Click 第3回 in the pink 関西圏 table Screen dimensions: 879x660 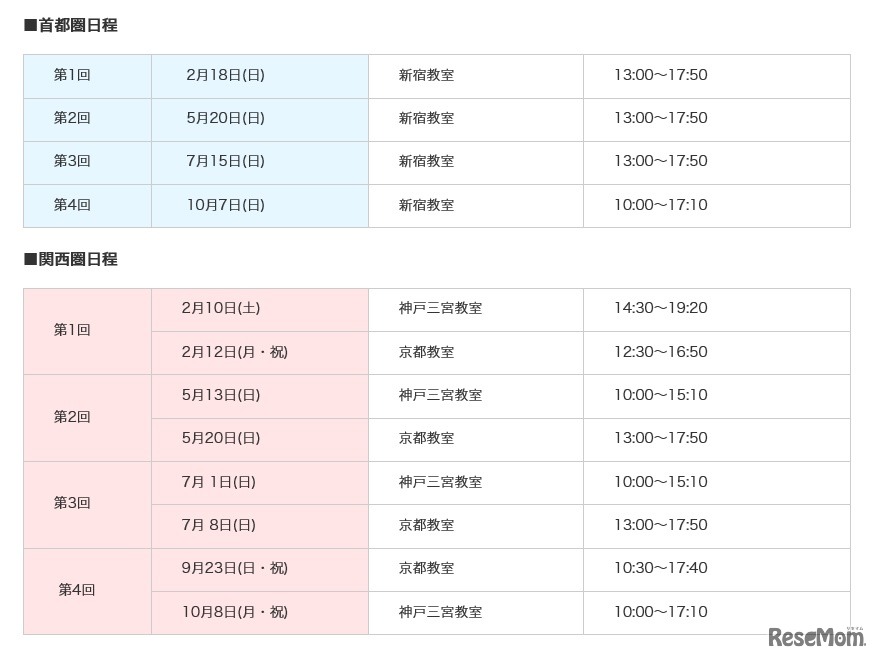coord(72,503)
